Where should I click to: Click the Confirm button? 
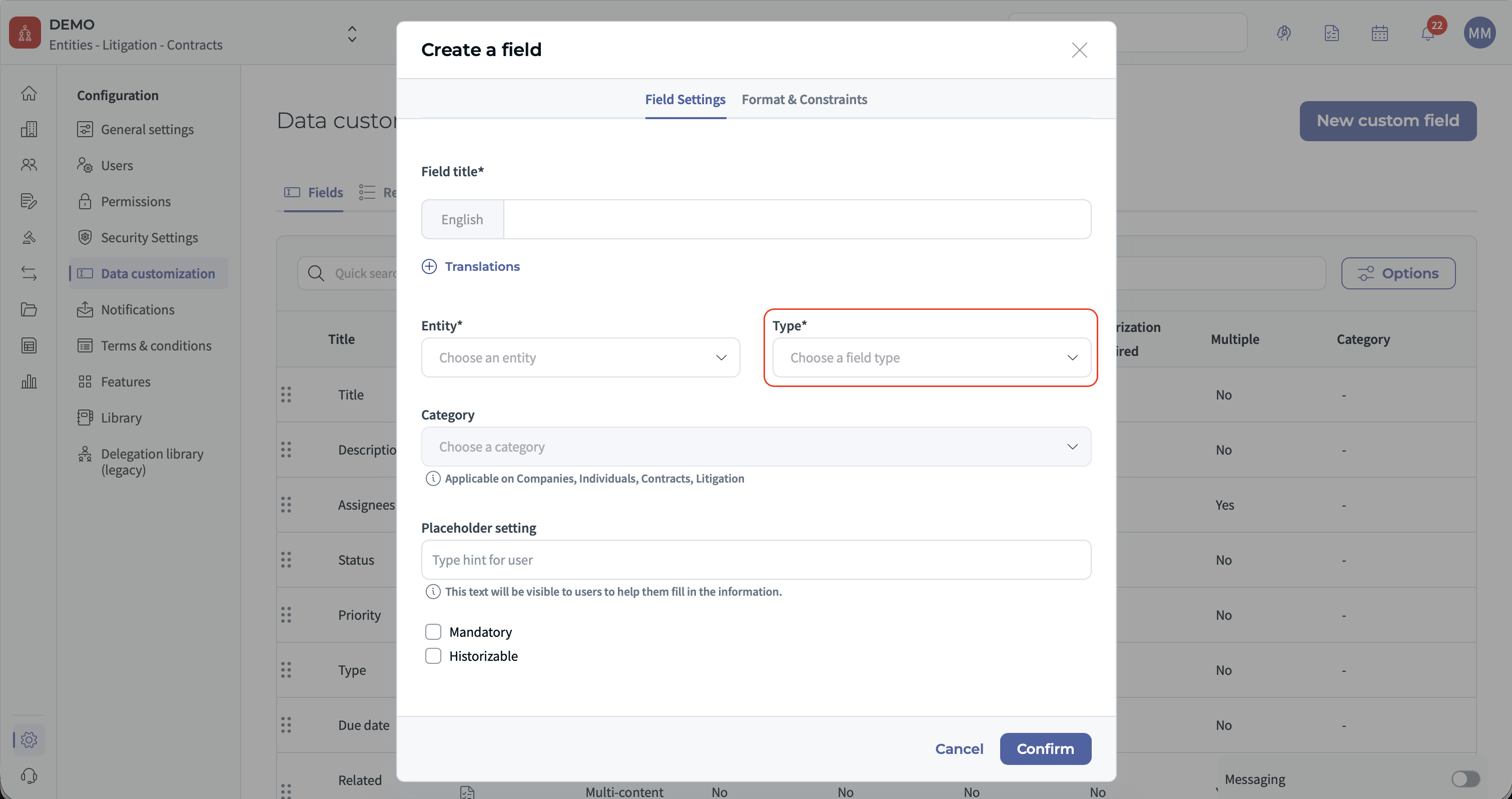click(1045, 748)
